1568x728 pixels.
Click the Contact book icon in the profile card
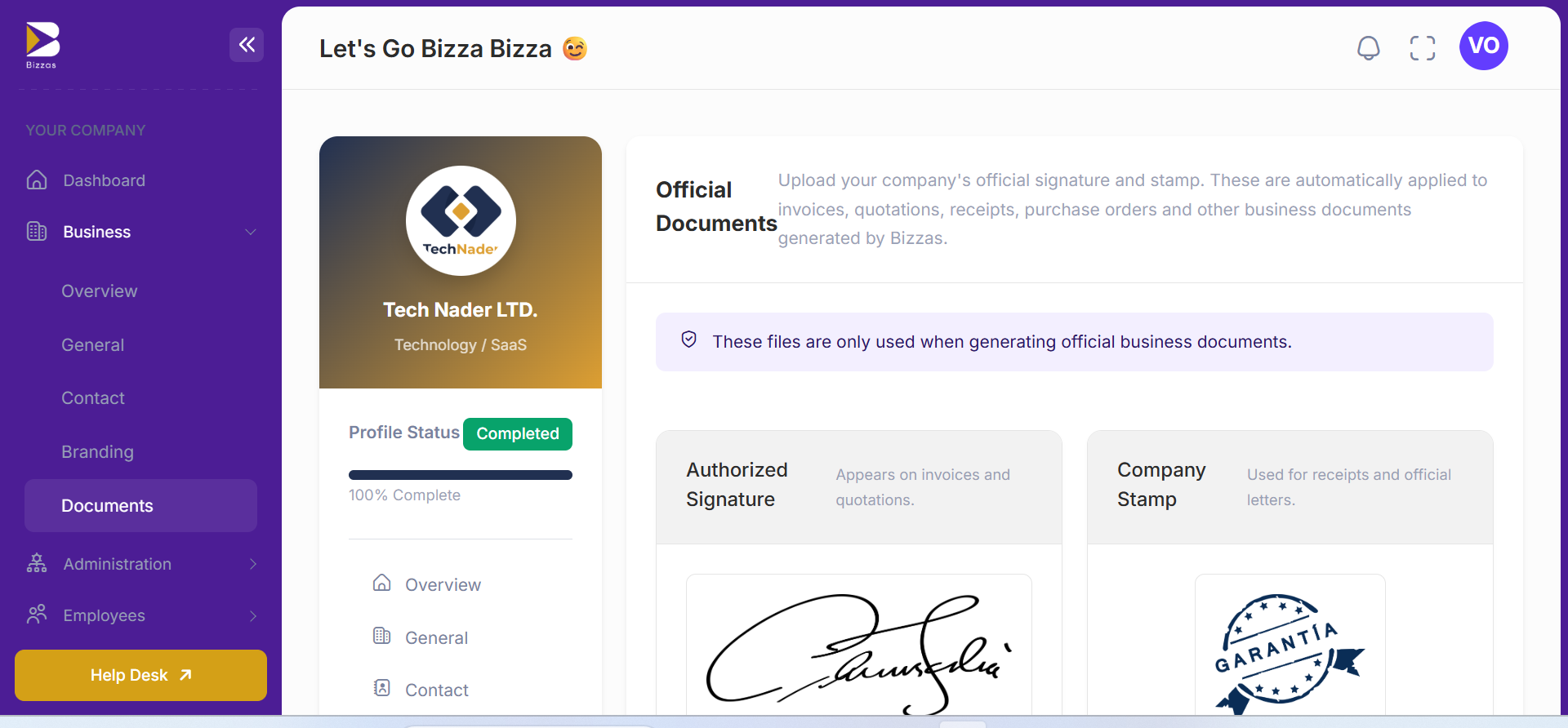381,688
